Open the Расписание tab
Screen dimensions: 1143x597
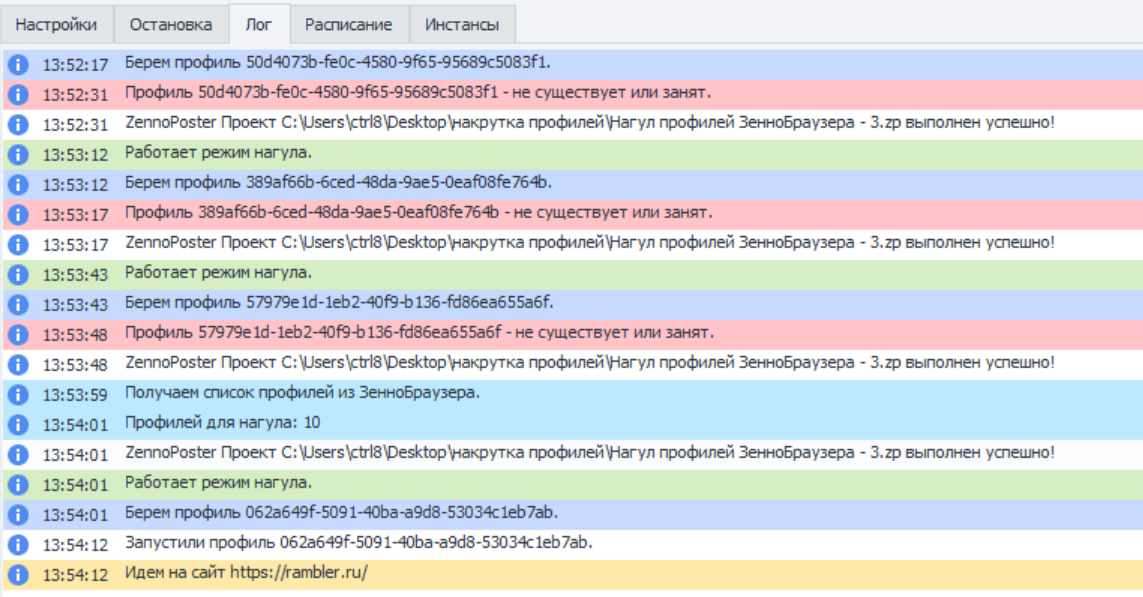tap(349, 24)
